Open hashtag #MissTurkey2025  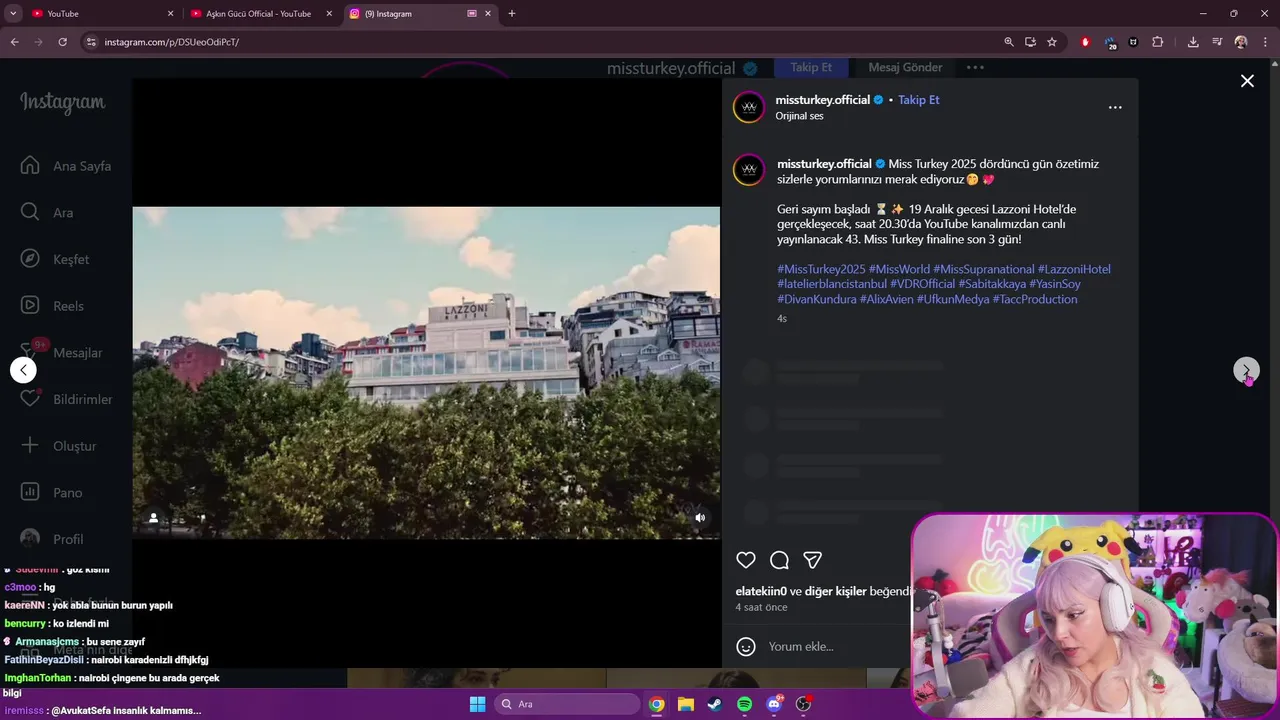point(821,269)
